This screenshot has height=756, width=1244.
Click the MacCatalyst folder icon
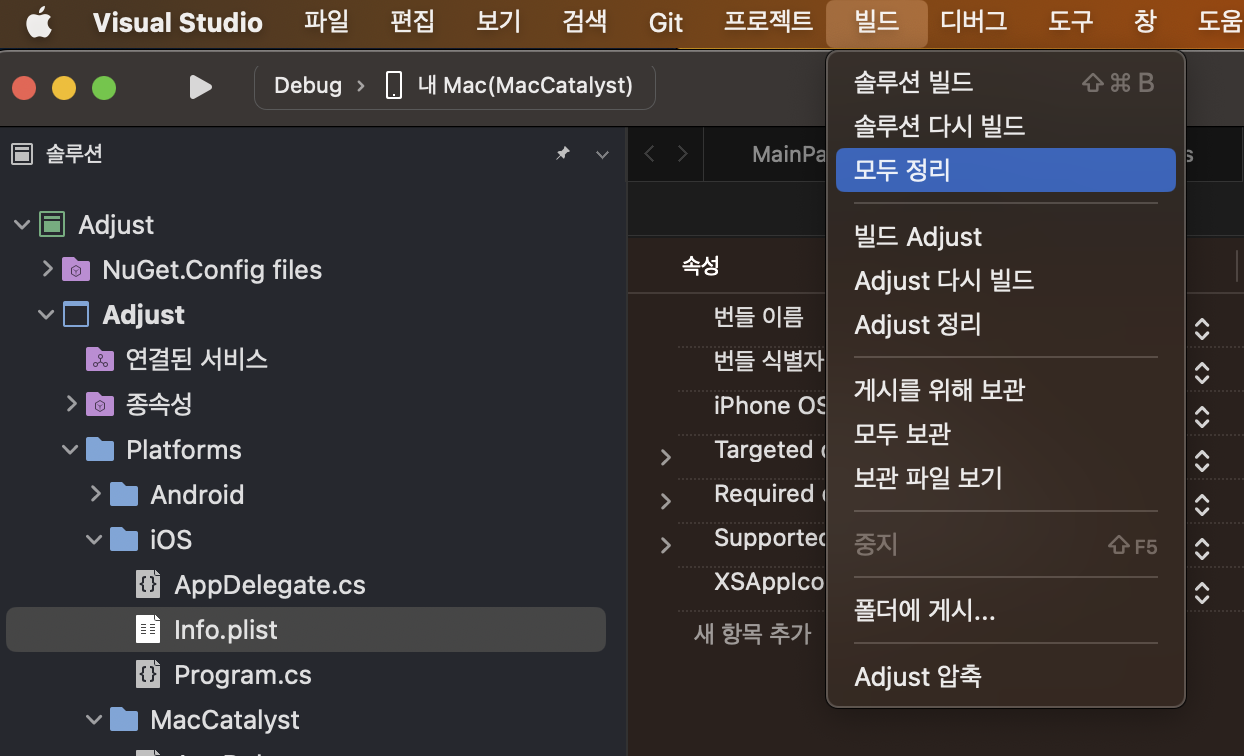[123, 719]
